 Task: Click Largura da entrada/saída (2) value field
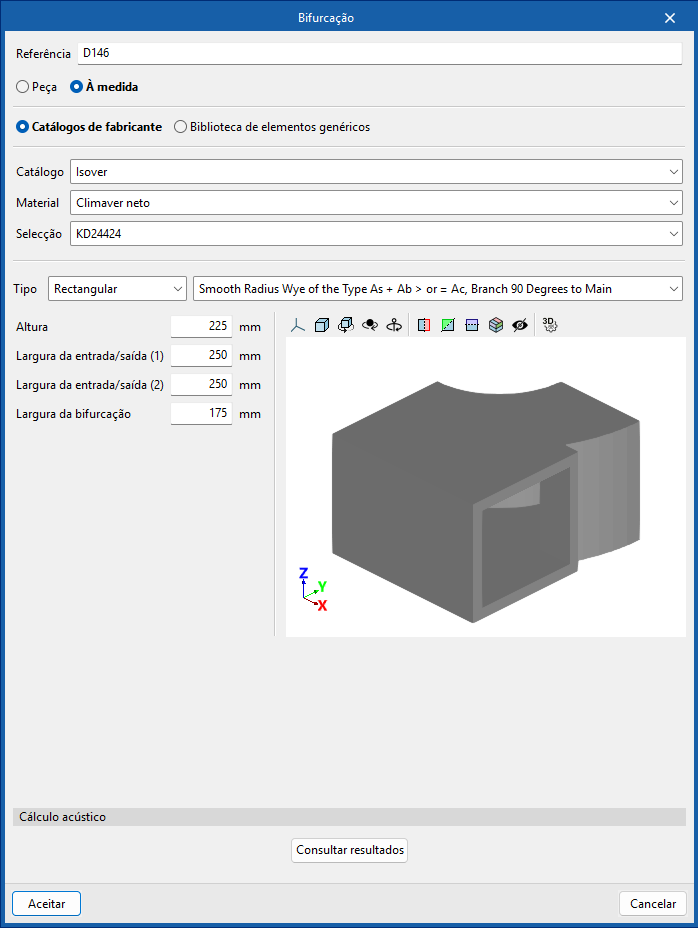[201, 384]
